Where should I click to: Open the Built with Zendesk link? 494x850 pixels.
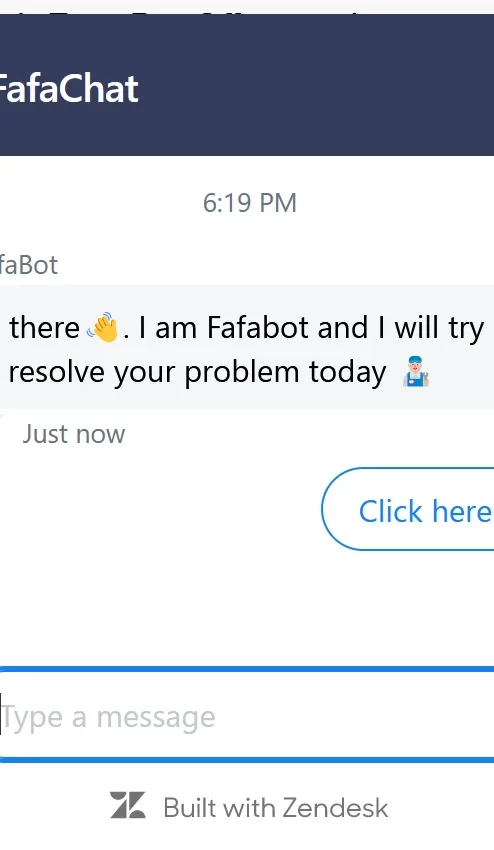(x=249, y=808)
